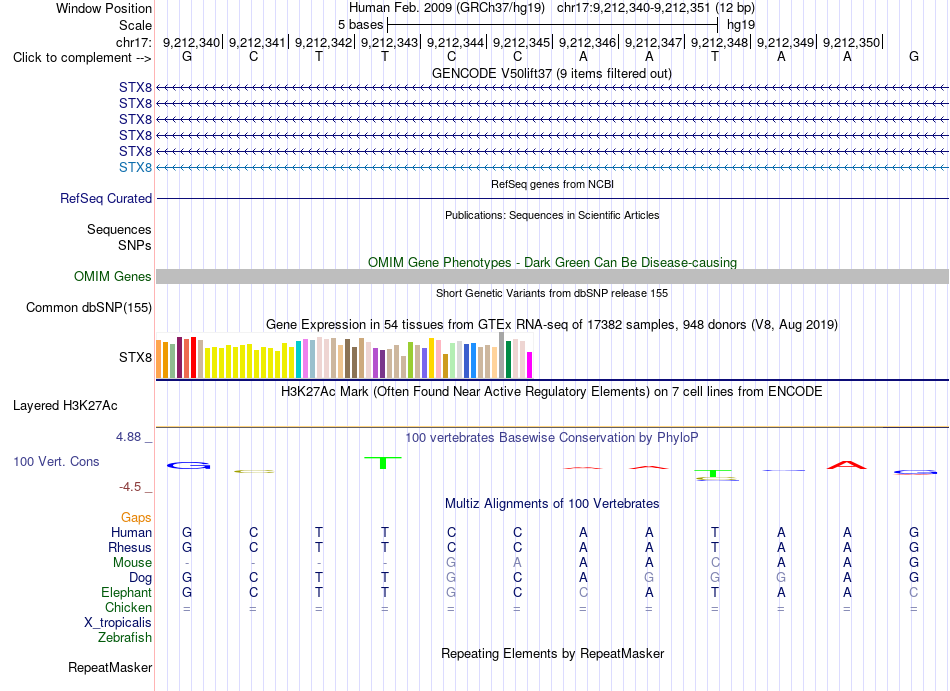The height and width of the screenshot is (691, 950).
Task: Open 'Repeating Elements by RepeatMasker' title
Action: [x=552, y=654]
